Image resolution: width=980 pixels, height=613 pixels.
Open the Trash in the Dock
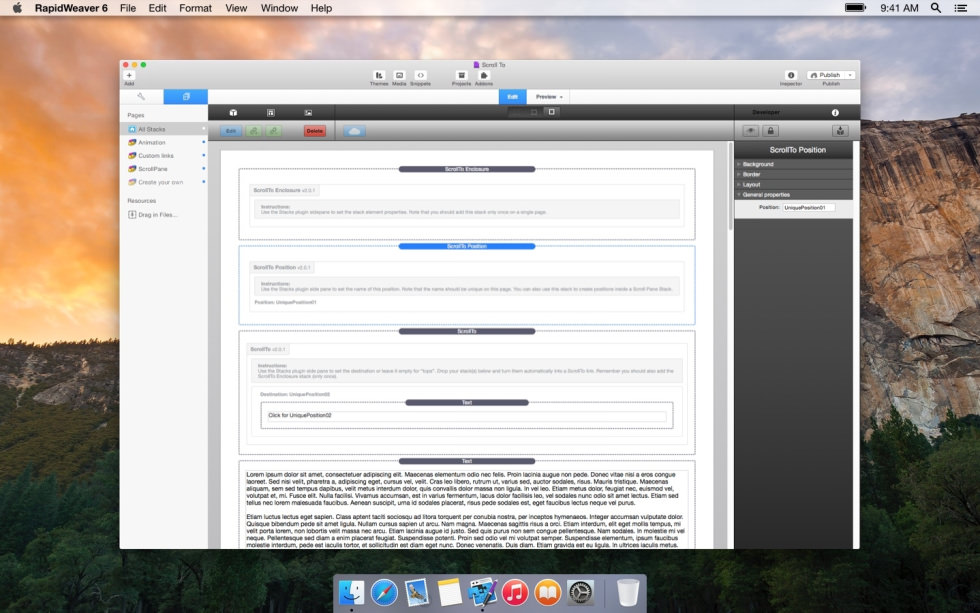628,592
